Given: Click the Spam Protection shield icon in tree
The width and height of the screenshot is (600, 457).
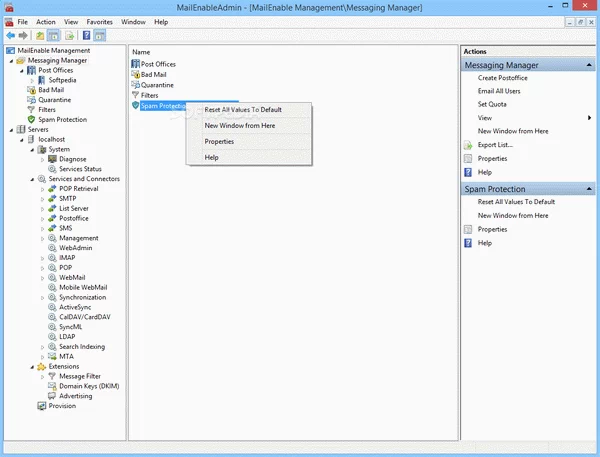Looking at the screenshot, I should pyautogui.click(x=31, y=119).
